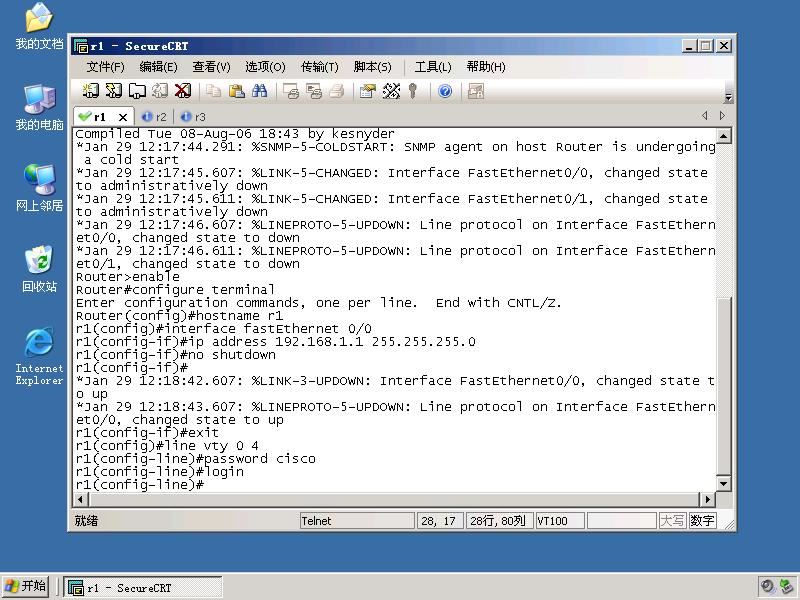800x600 pixels.
Task: Click the Paste clipboard icon
Action: [x=236, y=91]
